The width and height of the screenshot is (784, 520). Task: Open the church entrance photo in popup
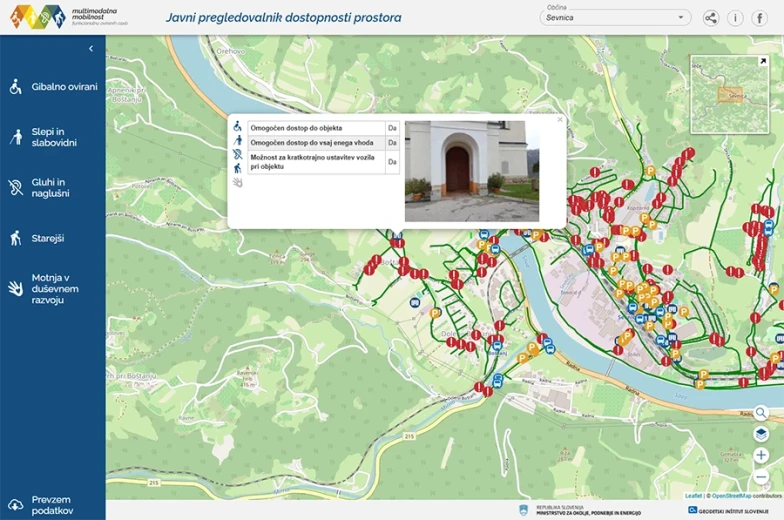(x=472, y=171)
